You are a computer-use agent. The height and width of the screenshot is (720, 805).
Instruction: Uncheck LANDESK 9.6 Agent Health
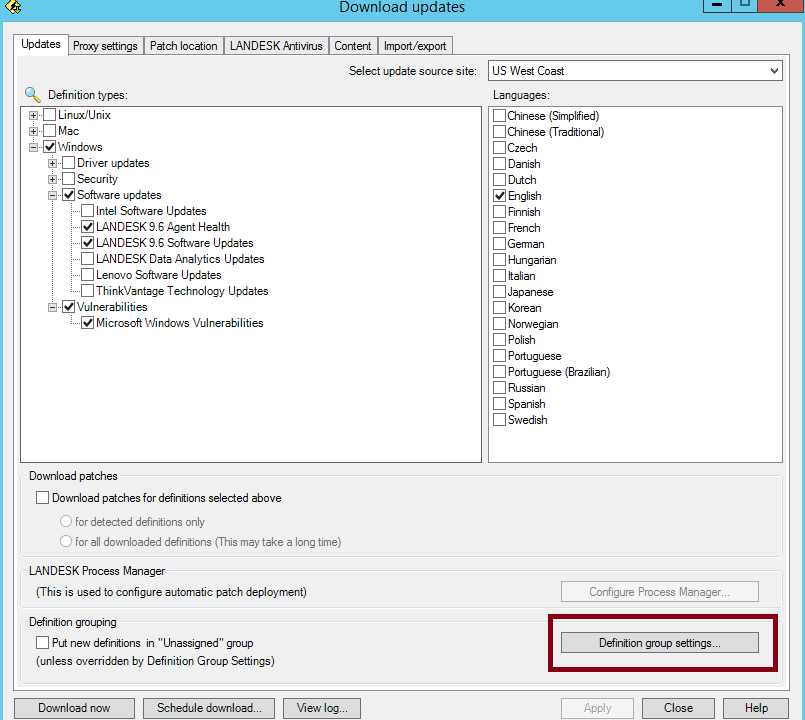click(x=86, y=226)
